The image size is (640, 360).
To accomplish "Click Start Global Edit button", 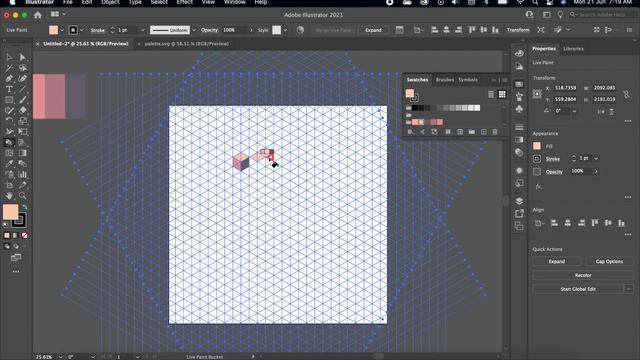I will (578, 289).
